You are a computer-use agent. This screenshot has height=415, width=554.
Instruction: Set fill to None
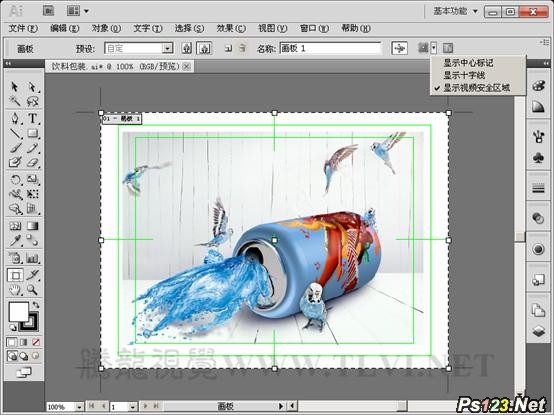(36, 342)
